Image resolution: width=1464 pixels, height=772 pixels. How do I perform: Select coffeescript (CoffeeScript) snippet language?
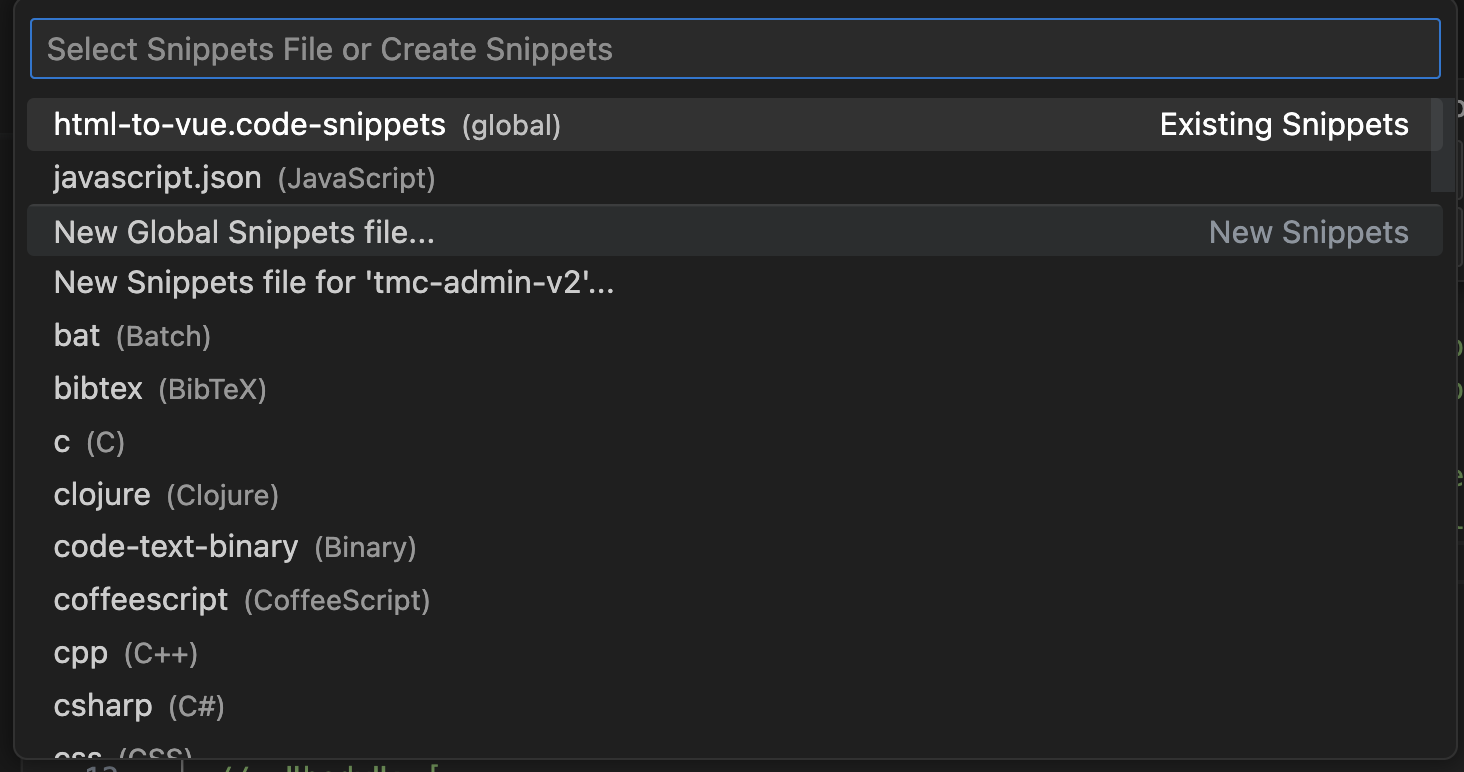[735, 600]
